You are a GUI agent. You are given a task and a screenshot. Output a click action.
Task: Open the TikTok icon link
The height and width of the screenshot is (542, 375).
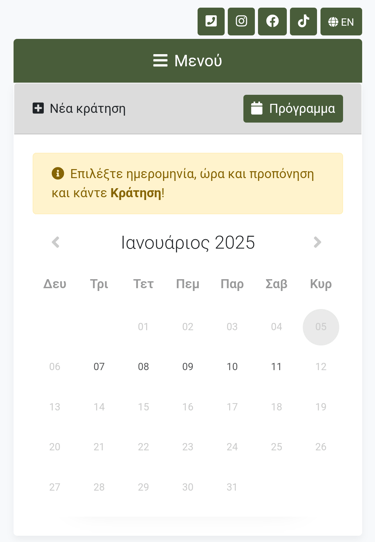pyautogui.click(x=303, y=21)
